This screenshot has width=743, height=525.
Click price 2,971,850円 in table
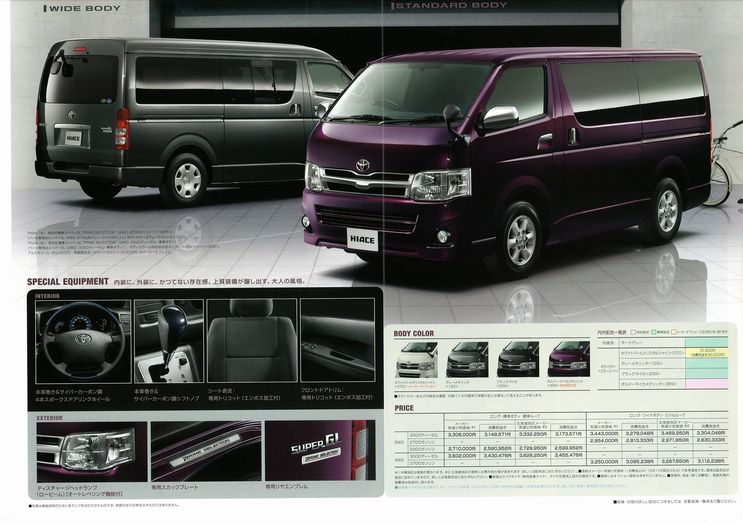click(676, 440)
